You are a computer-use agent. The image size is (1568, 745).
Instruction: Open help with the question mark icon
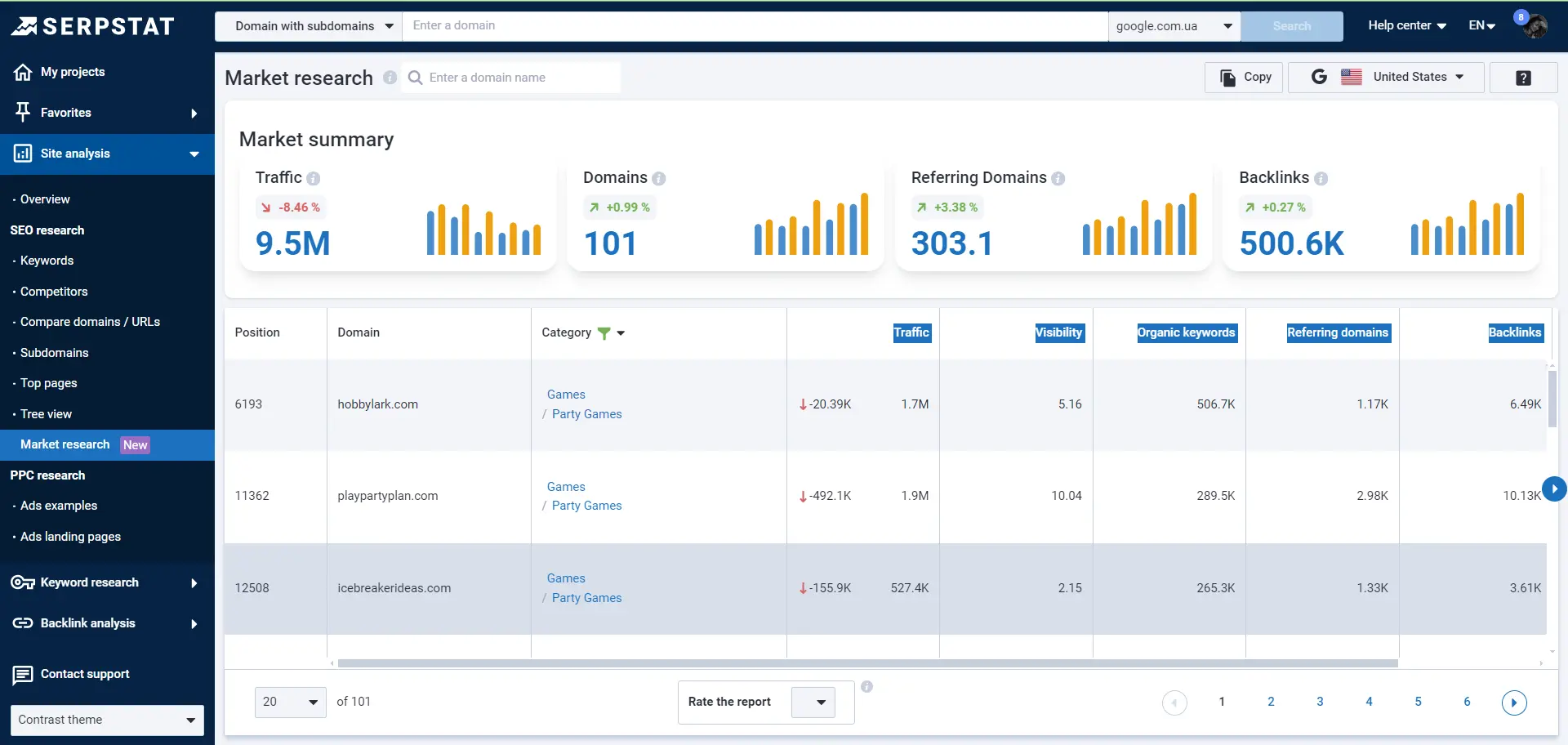click(x=1524, y=77)
